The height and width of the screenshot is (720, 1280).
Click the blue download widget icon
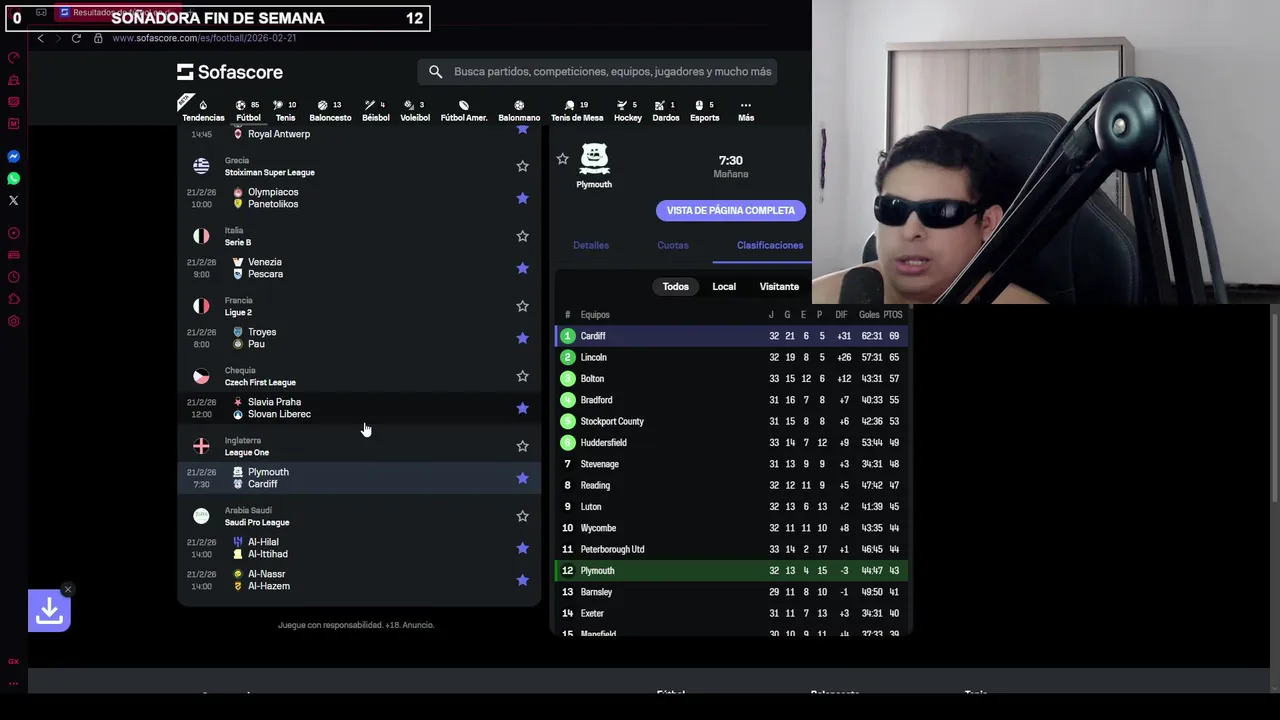click(49, 611)
